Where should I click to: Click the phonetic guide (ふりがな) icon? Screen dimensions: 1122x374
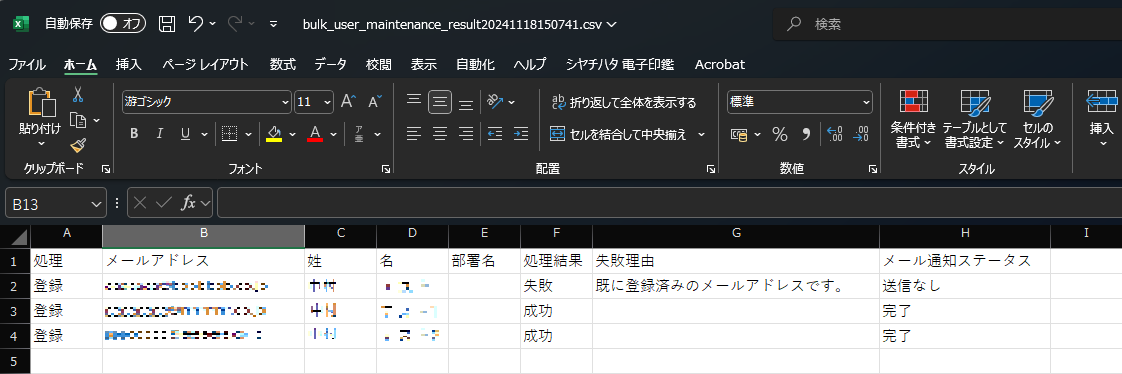(360, 133)
